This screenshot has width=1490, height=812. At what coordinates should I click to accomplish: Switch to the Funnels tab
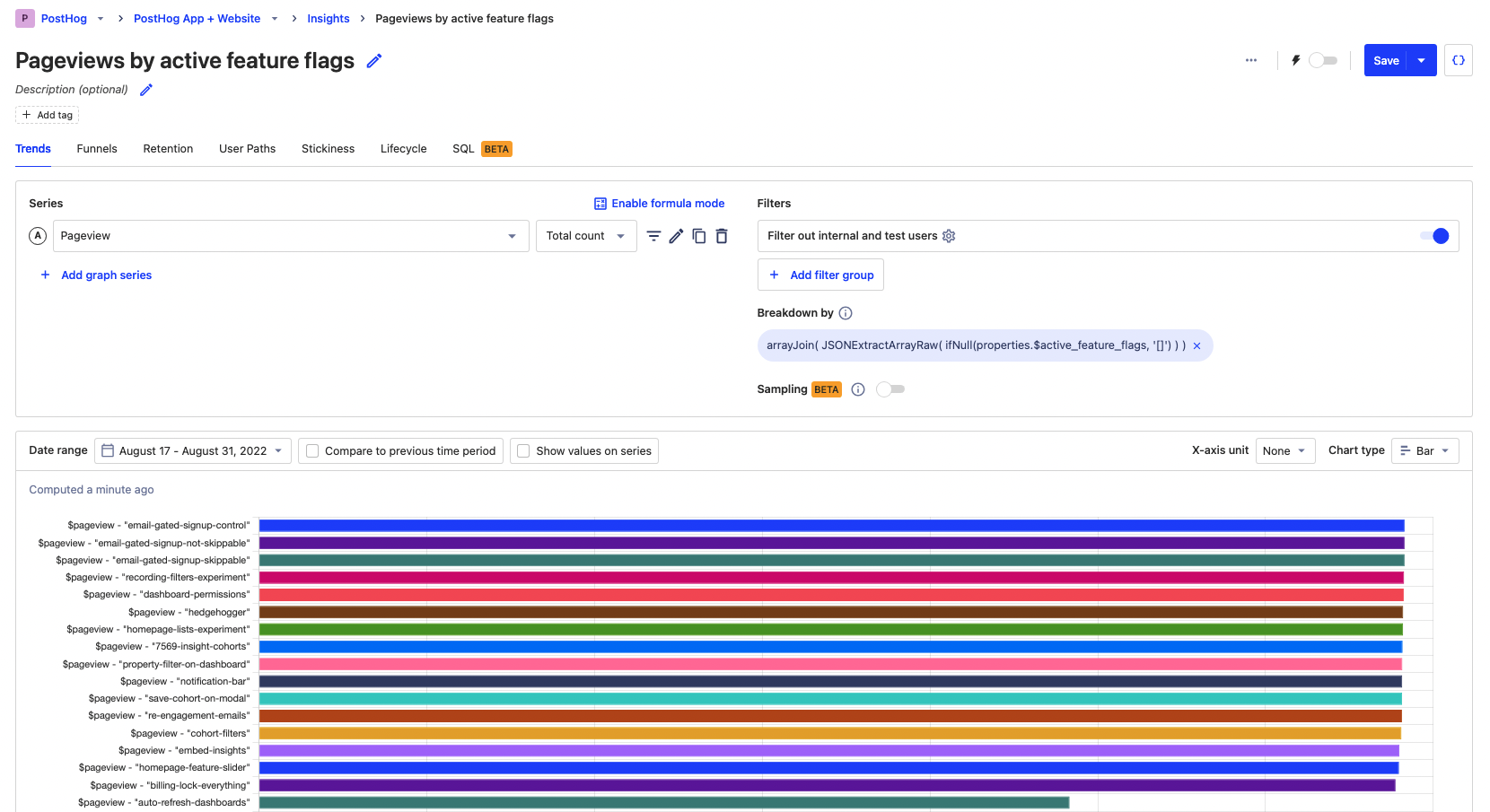pos(97,149)
